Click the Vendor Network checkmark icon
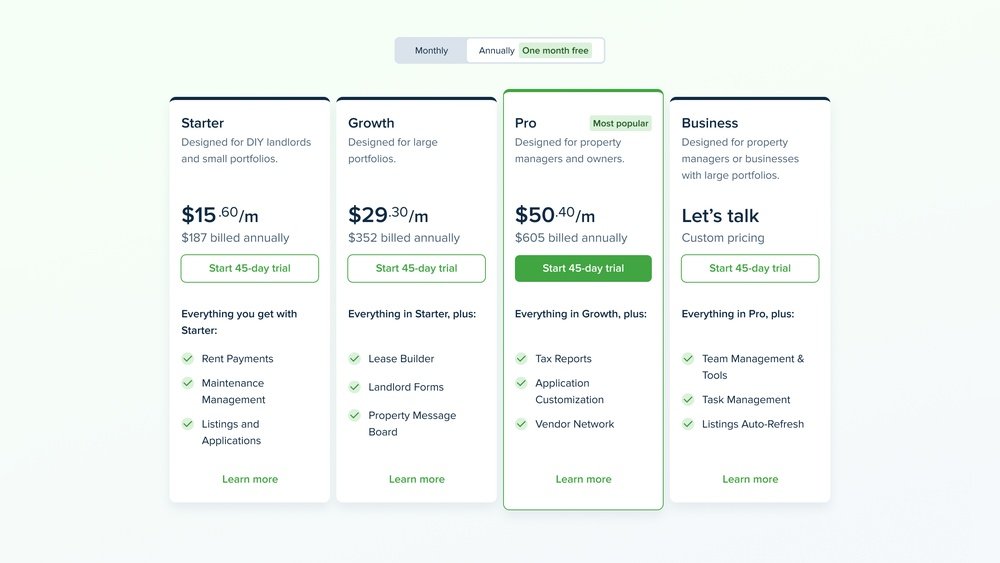This screenshot has height=563, width=1000. click(521, 424)
